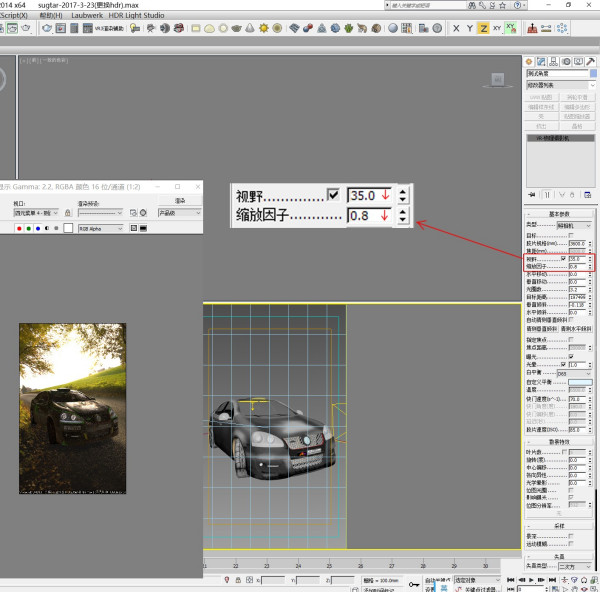
Task: Open the HDR Light Studio menu
Action: (x=136, y=15)
